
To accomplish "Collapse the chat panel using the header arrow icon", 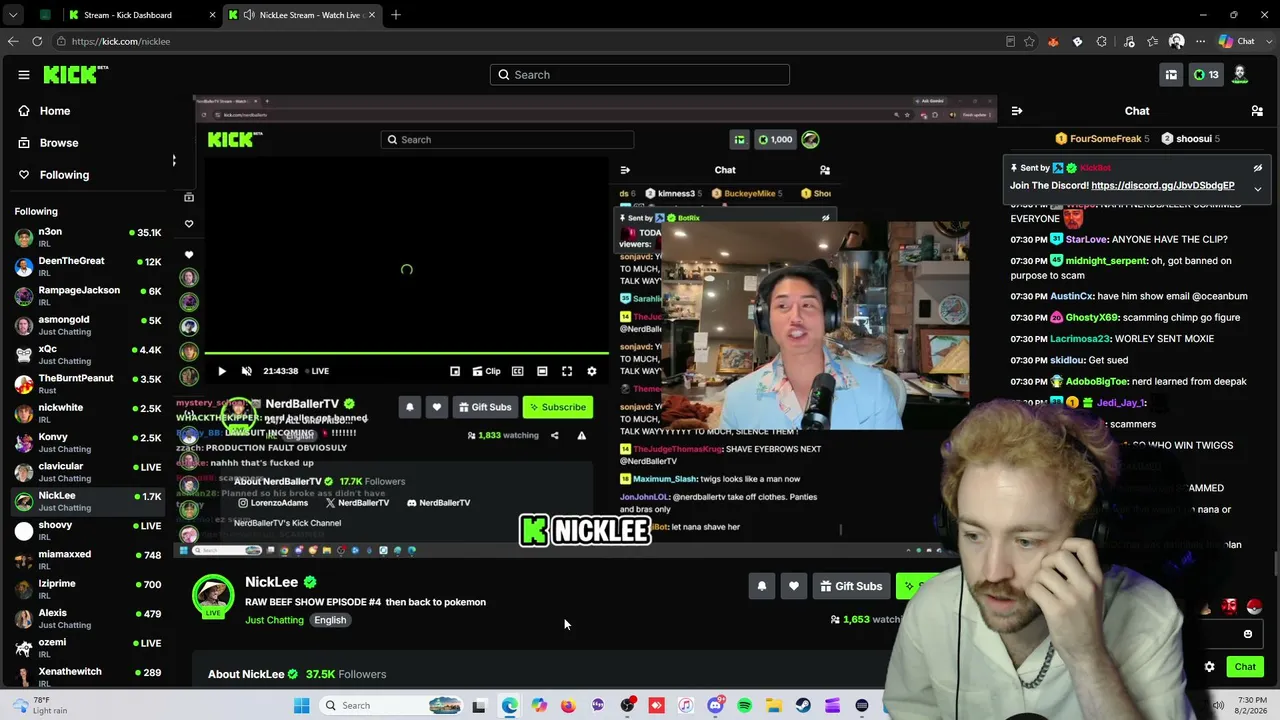I will pos(1016,111).
